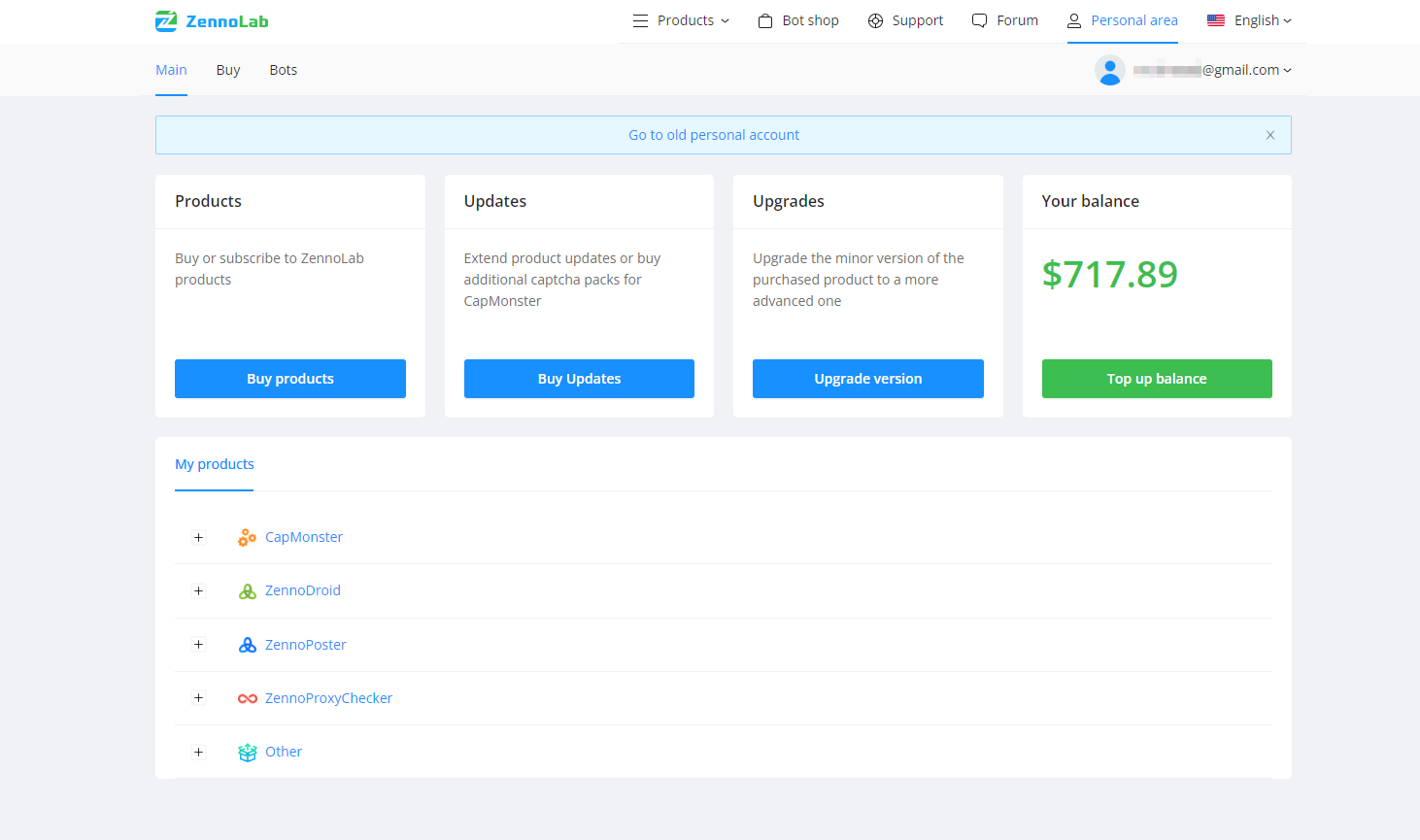Select the My products tab
Image resolution: width=1420 pixels, height=840 pixels.
214,464
